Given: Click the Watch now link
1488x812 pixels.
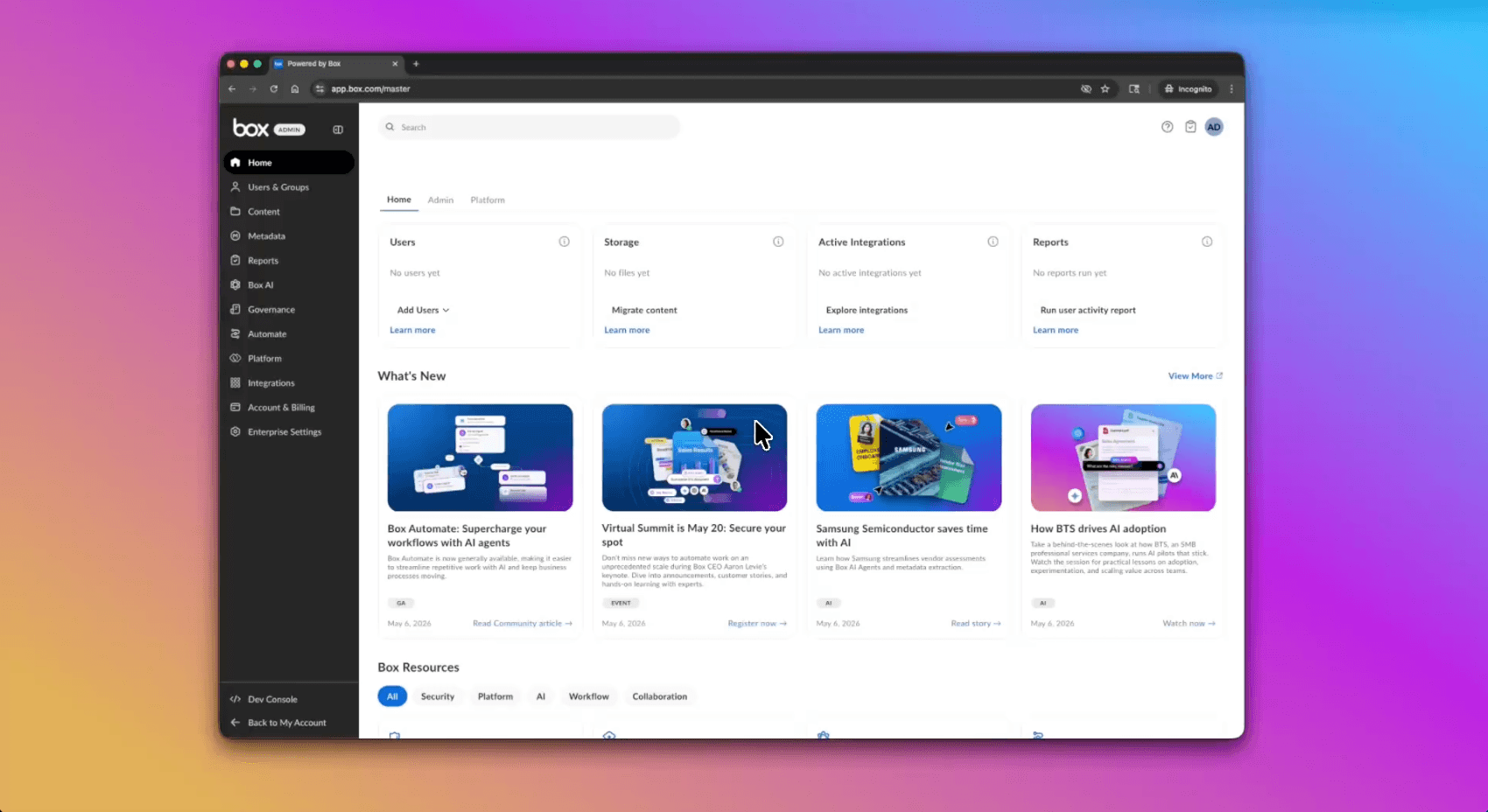Looking at the screenshot, I should coord(1189,624).
